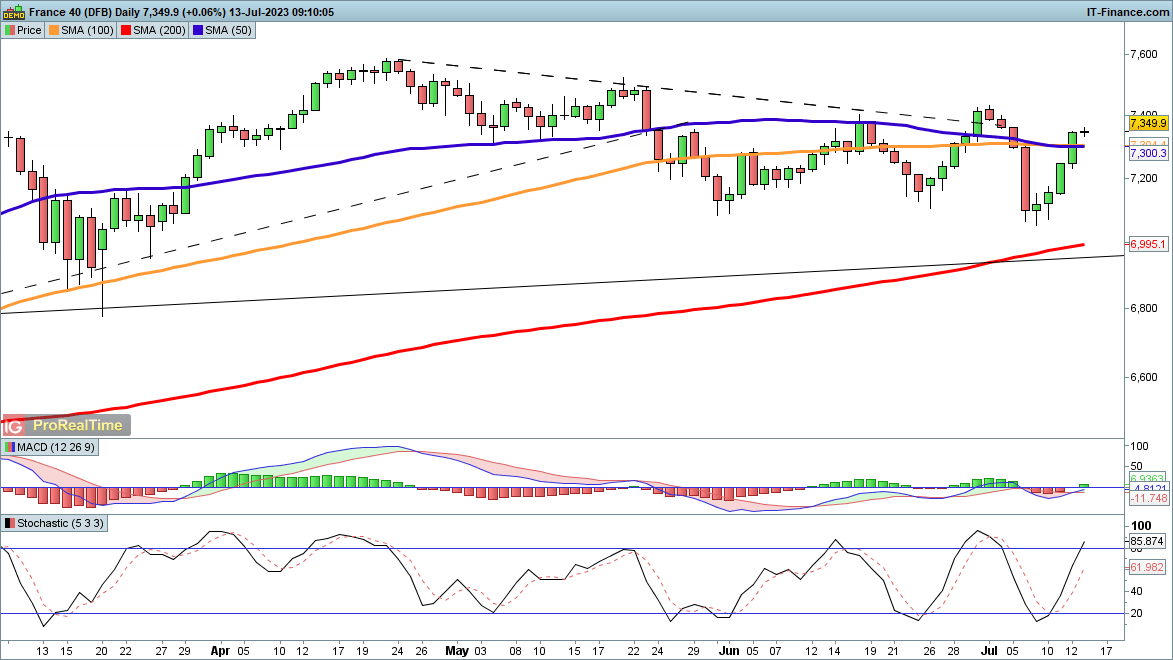This screenshot has width=1173, height=660.
Task: Click the Apr label on the date axis
Action: click(x=220, y=650)
